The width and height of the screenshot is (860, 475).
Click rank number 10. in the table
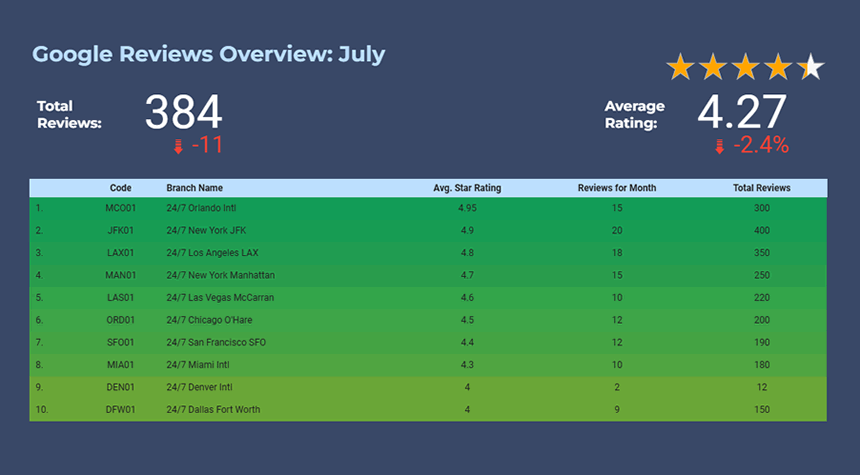[x=42, y=410]
